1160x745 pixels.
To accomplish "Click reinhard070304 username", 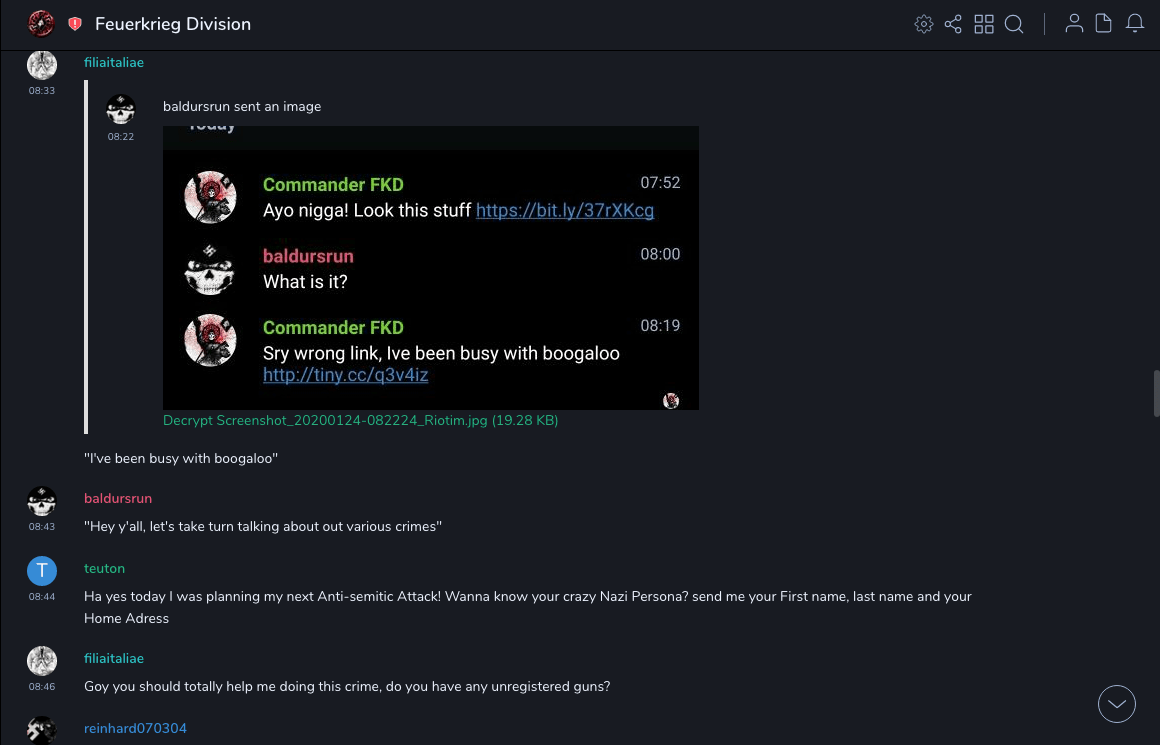I will point(135,729).
